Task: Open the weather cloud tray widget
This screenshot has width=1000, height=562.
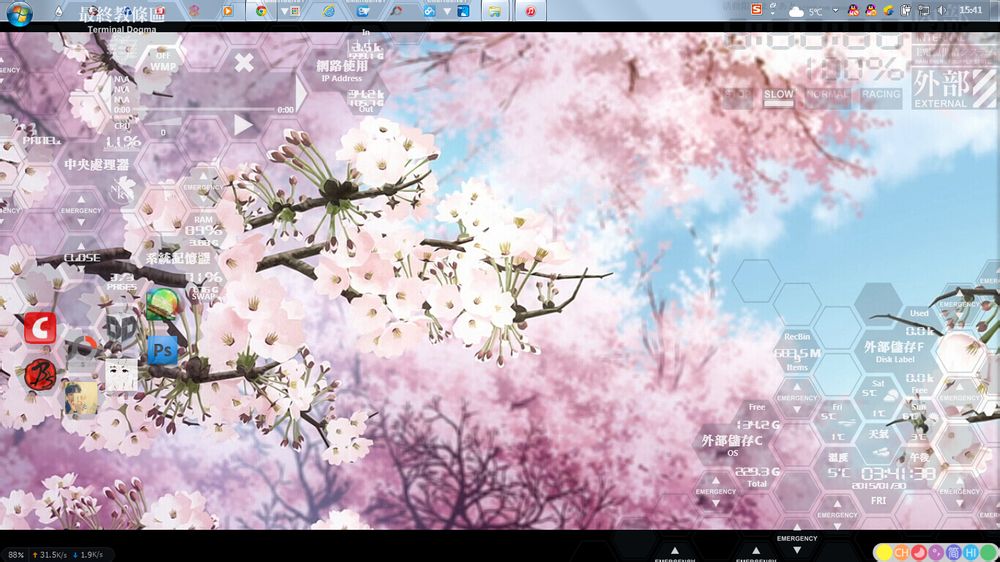Action: 797,11
